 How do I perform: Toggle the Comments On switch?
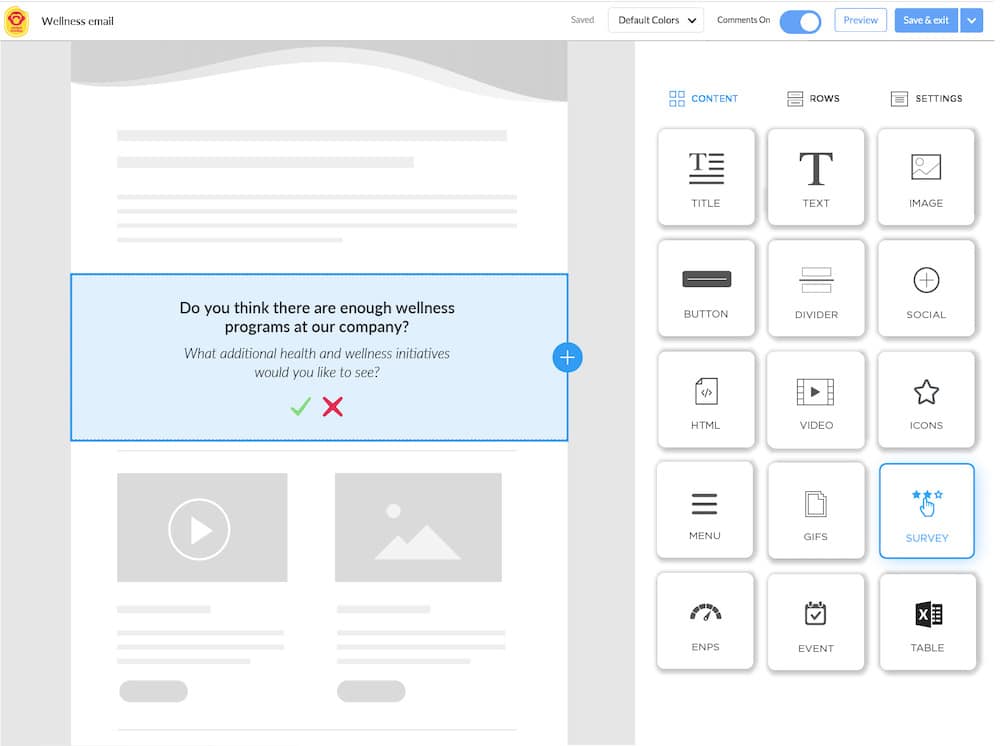[x=800, y=22]
